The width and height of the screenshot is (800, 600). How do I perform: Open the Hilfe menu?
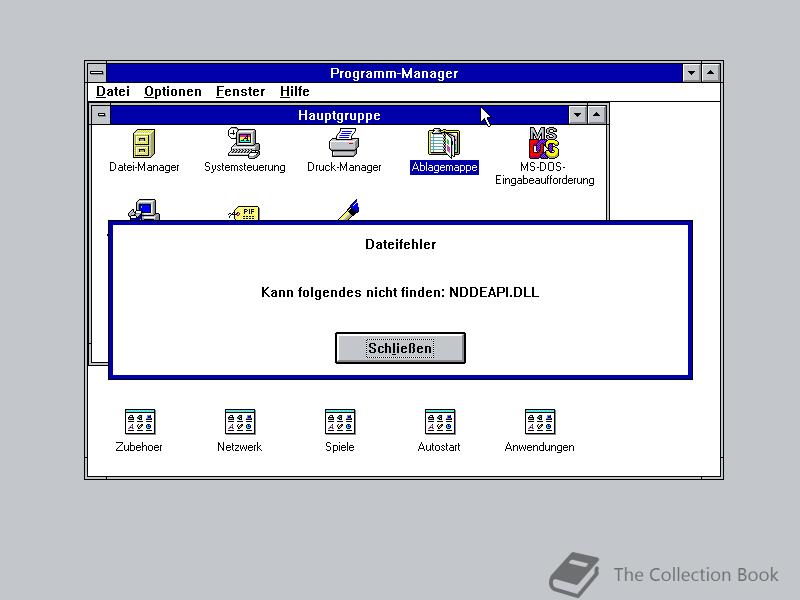294,91
